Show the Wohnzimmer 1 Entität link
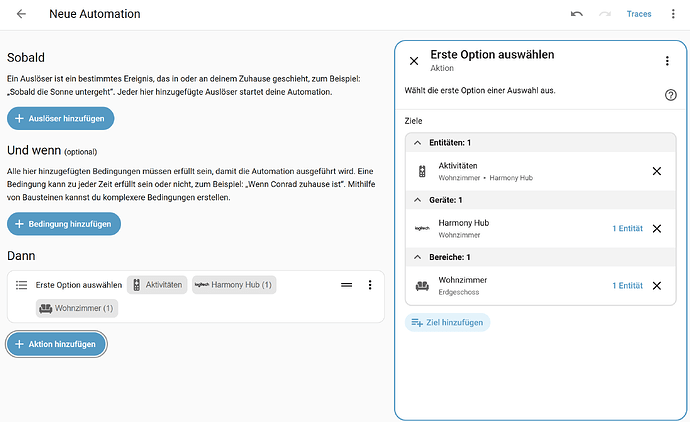This screenshot has width=690, height=422. (x=627, y=286)
